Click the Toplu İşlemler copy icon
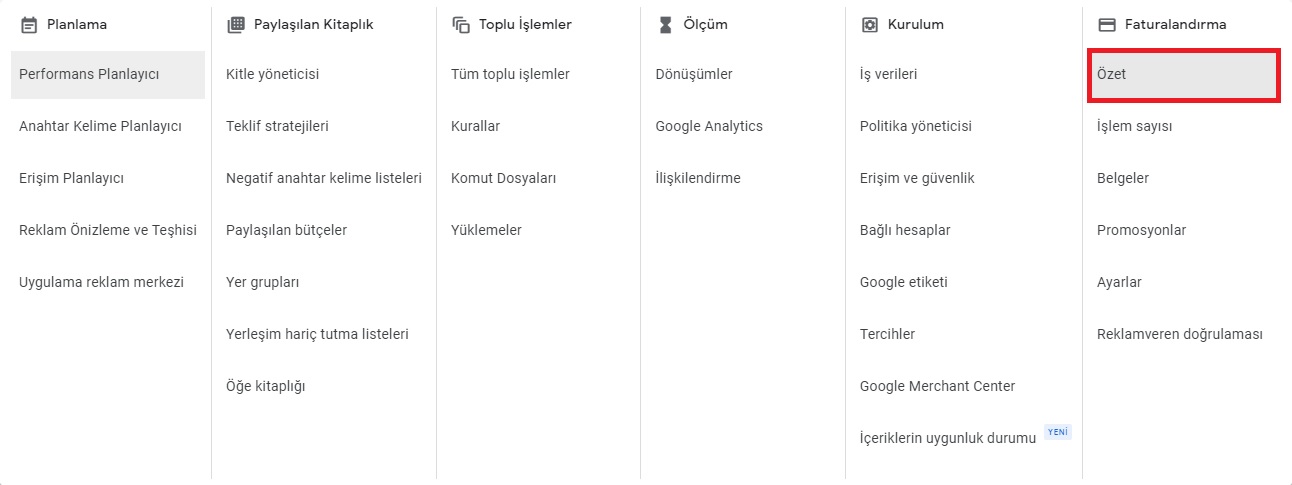The image size is (1292, 485). 461,24
